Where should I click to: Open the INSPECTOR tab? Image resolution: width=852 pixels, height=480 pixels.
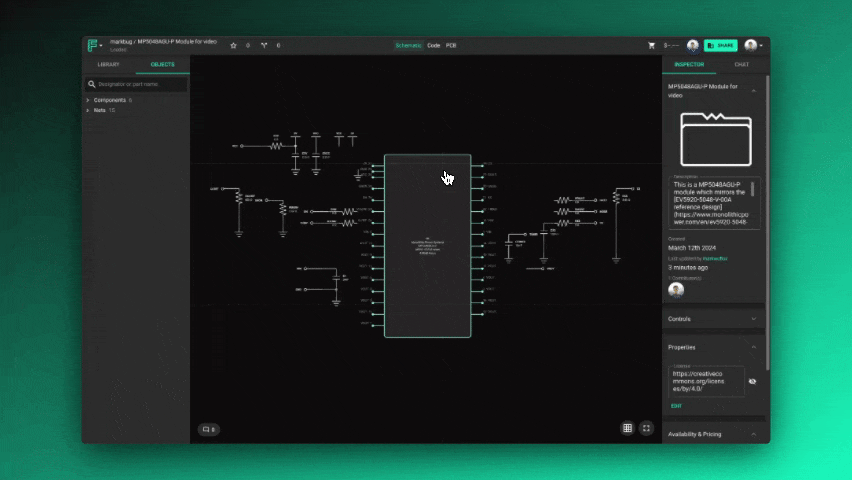689,65
